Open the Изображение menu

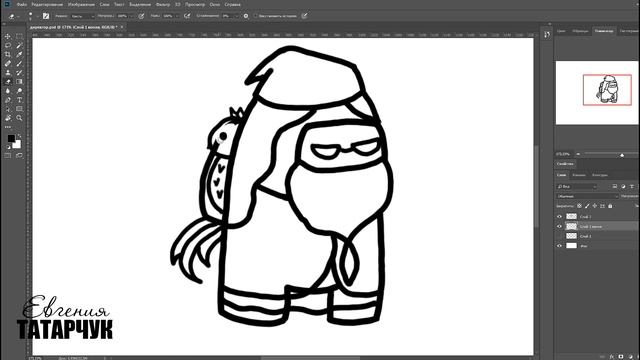click(x=81, y=4)
